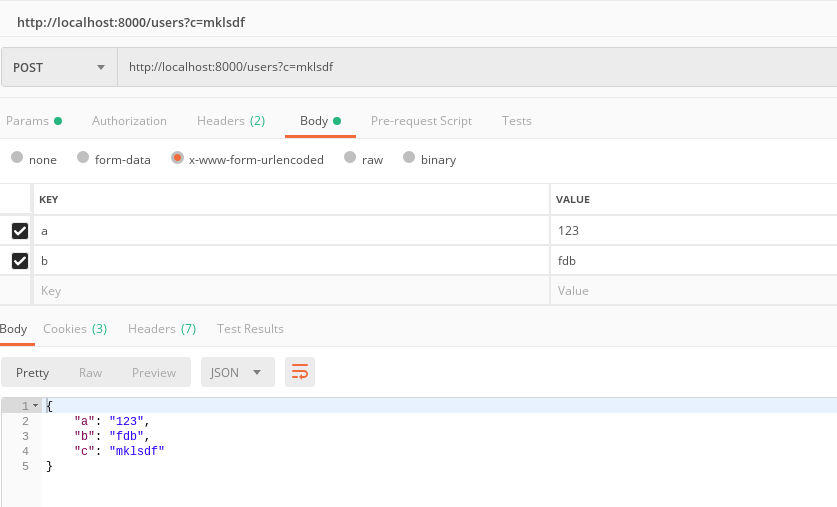
Task: Select the x-www-form-urlencoded radio button
Action: click(177, 157)
